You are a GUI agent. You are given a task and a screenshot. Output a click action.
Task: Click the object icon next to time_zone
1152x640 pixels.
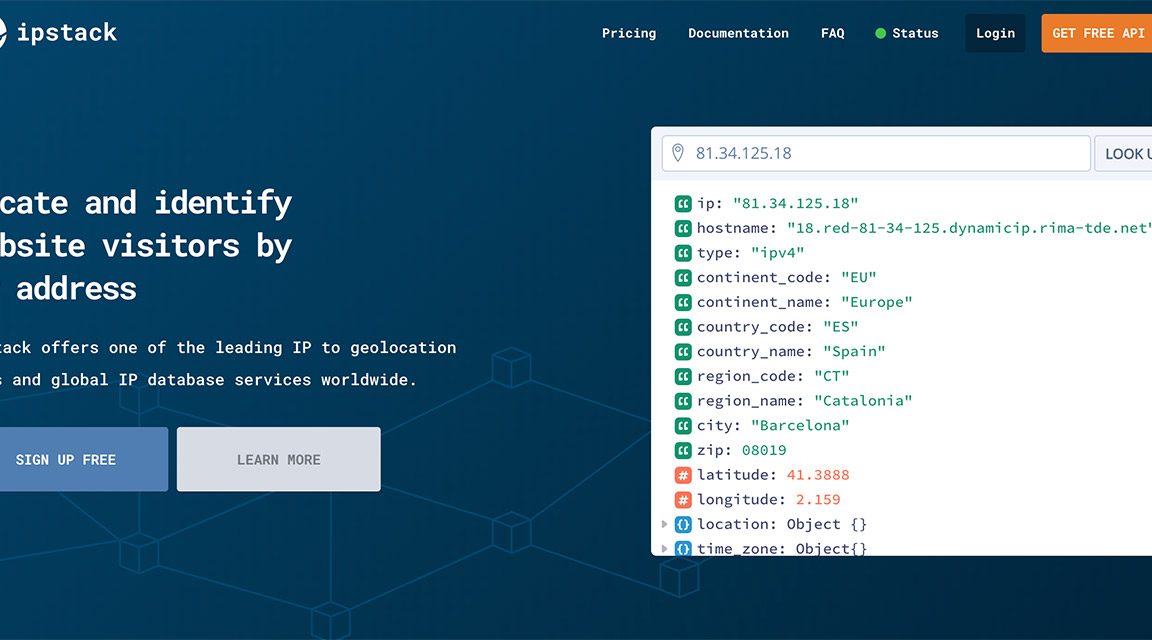(x=683, y=548)
